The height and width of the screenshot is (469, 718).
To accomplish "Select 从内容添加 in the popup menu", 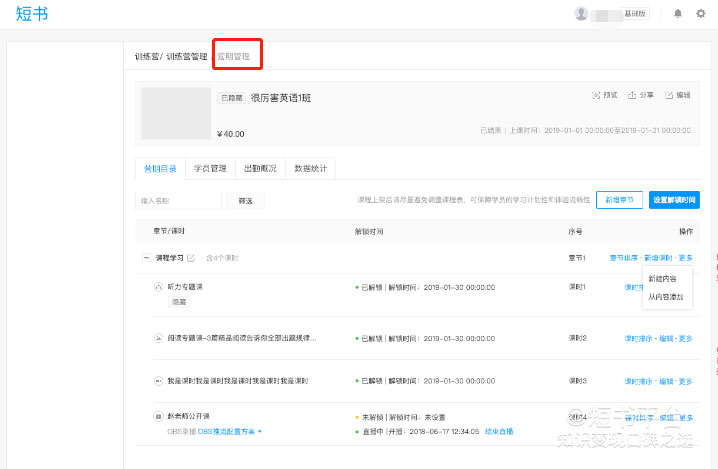I will [x=666, y=297].
